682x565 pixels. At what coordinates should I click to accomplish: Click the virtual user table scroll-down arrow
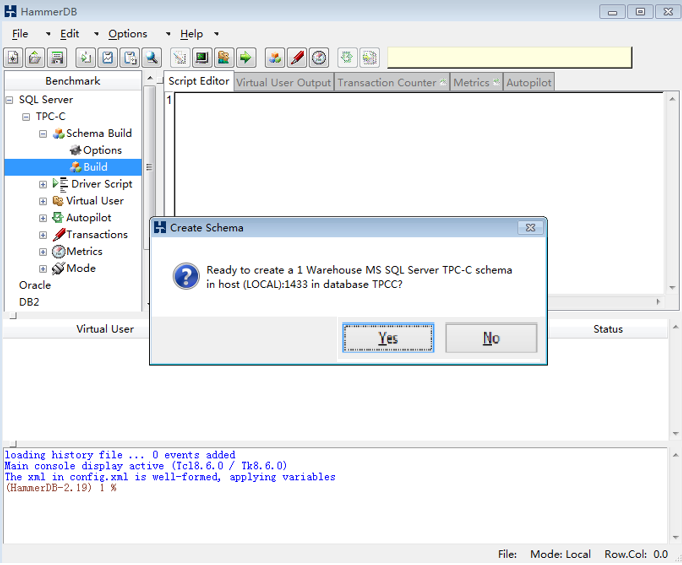point(675,434)
